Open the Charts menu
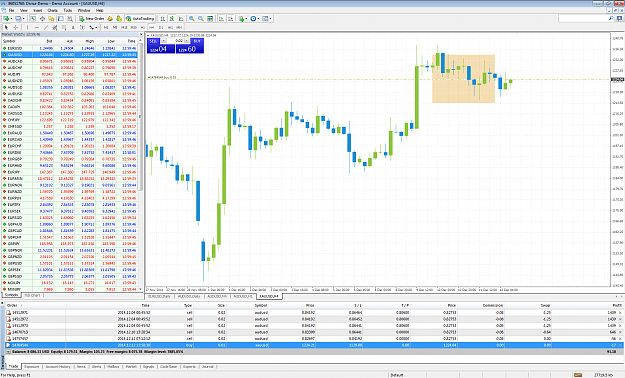 (53, 10)
